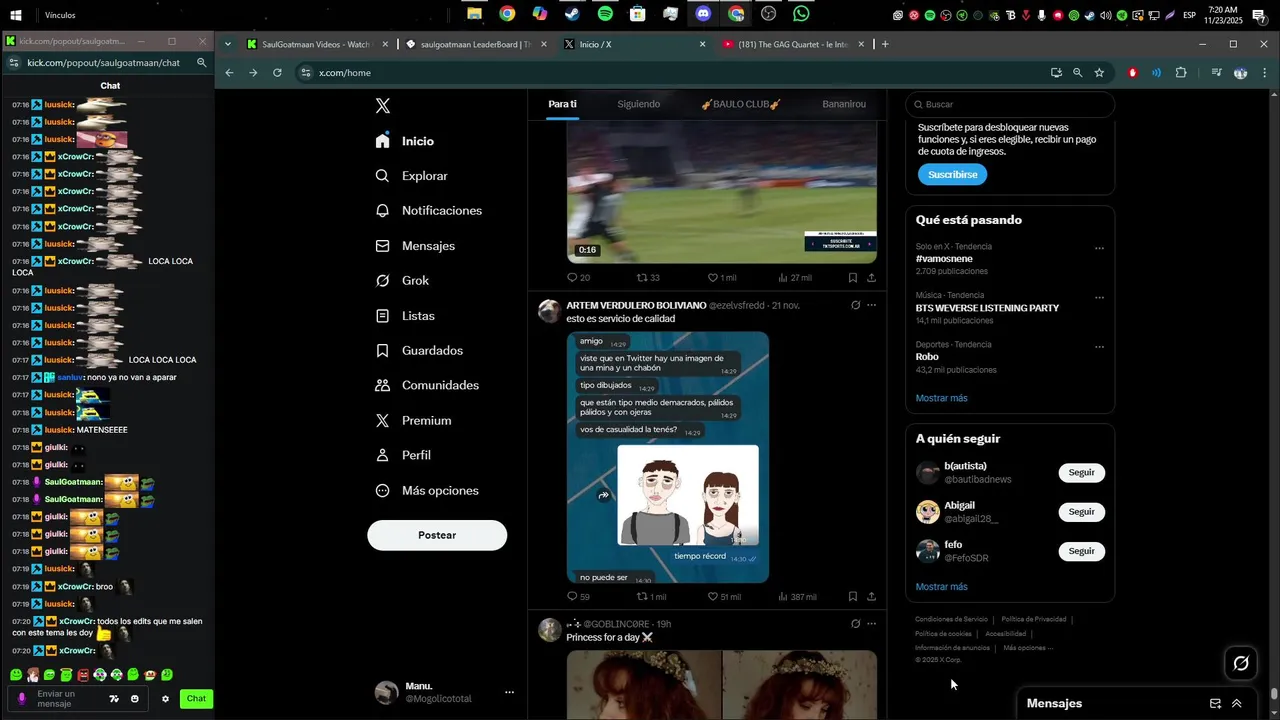Screen dimensions: 1280x720
Task: Like the ARTEM VERDULERO BOLIVIANO post
Action: tap(723, 597)
